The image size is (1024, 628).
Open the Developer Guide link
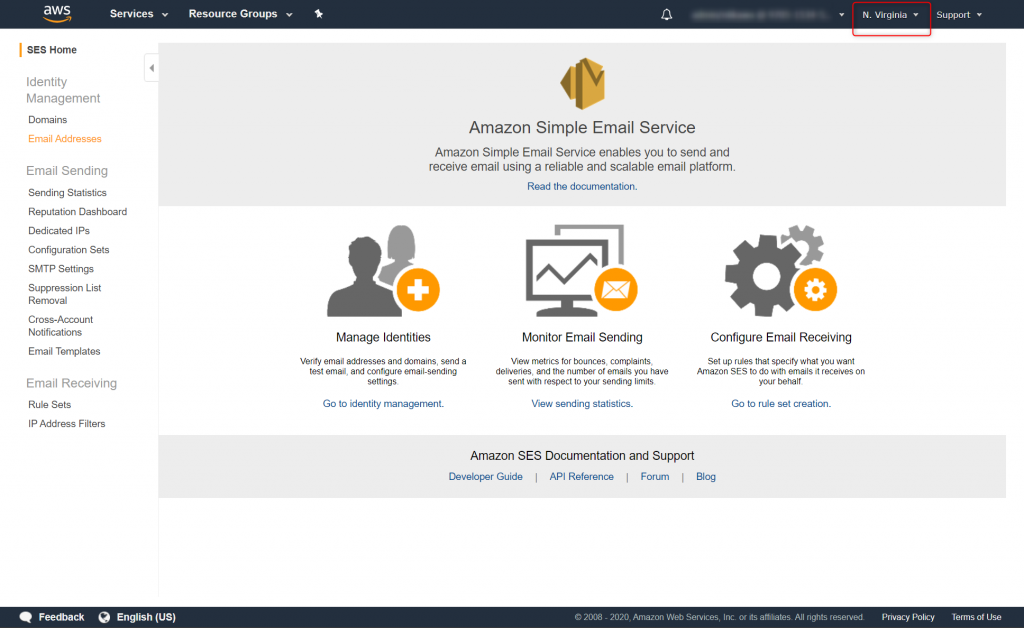485,477
